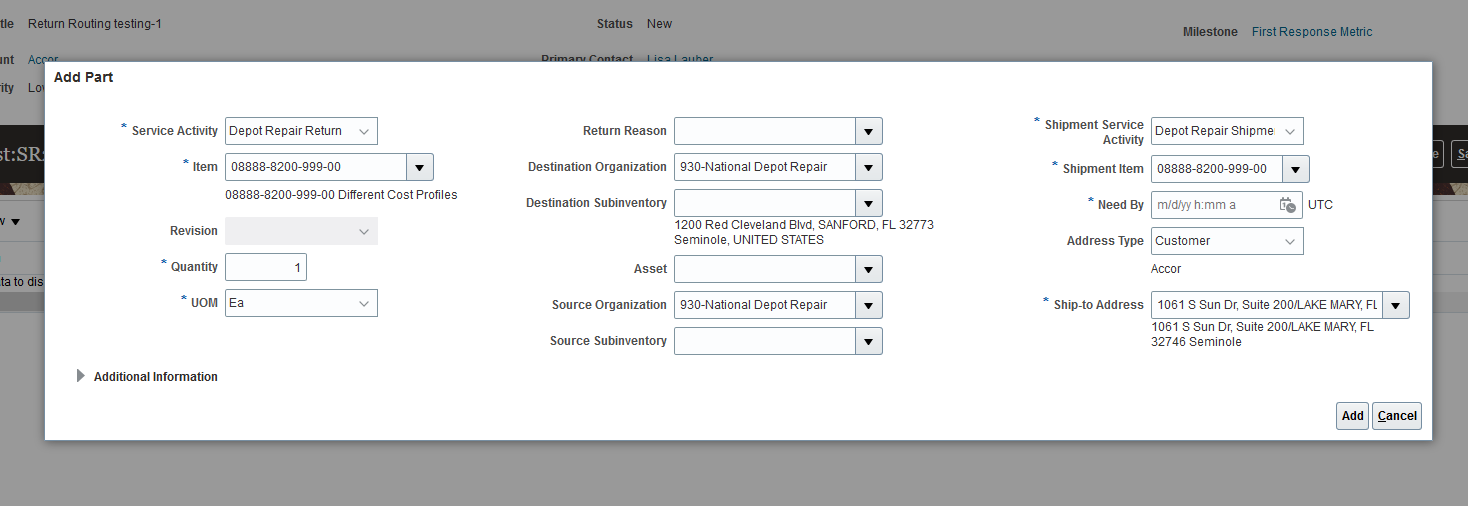Open the Service Activity dropdown
Screen dimensions: 1468x506
click(301, 131)
